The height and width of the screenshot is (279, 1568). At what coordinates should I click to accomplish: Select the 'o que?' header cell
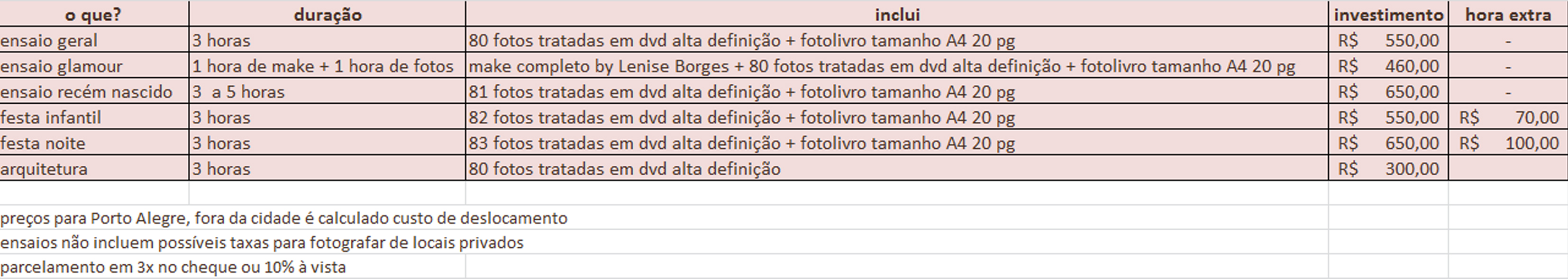(94, 14)
